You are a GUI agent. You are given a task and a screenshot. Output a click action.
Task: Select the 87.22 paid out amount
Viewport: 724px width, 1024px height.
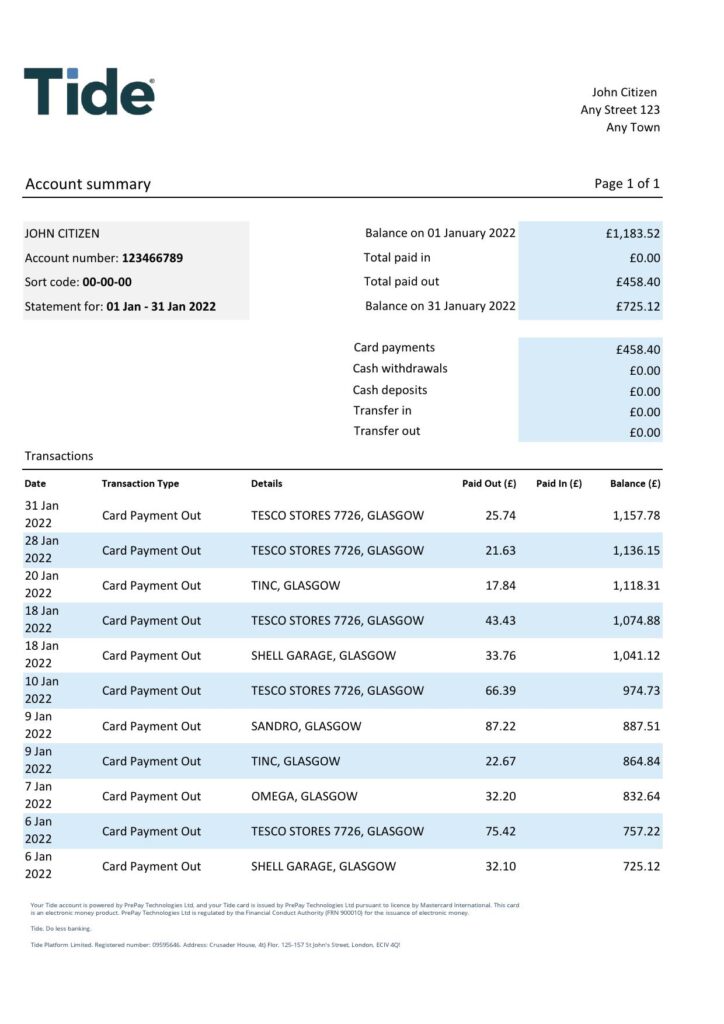point(500,726)
